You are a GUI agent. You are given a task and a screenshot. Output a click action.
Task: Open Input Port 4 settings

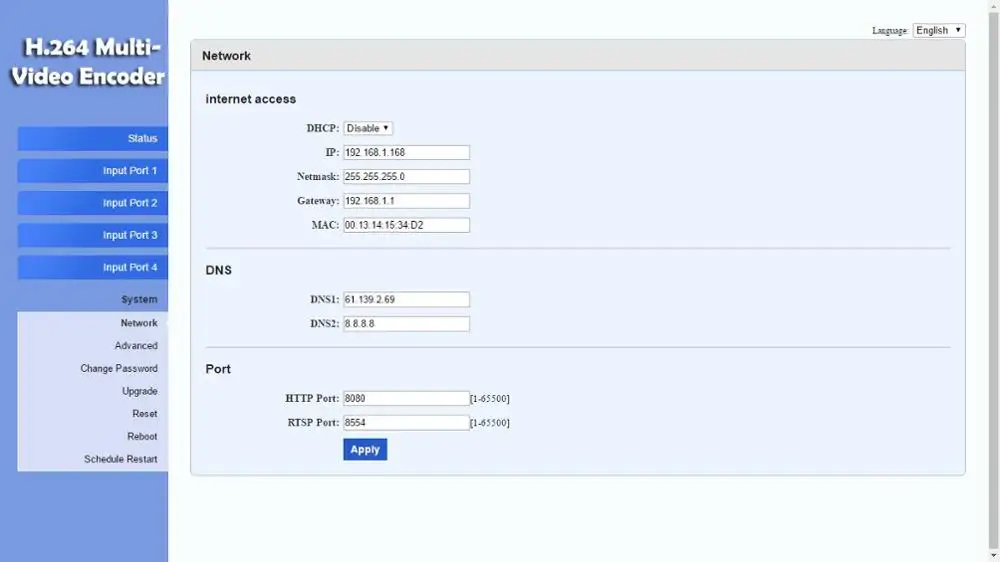pos(92,267)
